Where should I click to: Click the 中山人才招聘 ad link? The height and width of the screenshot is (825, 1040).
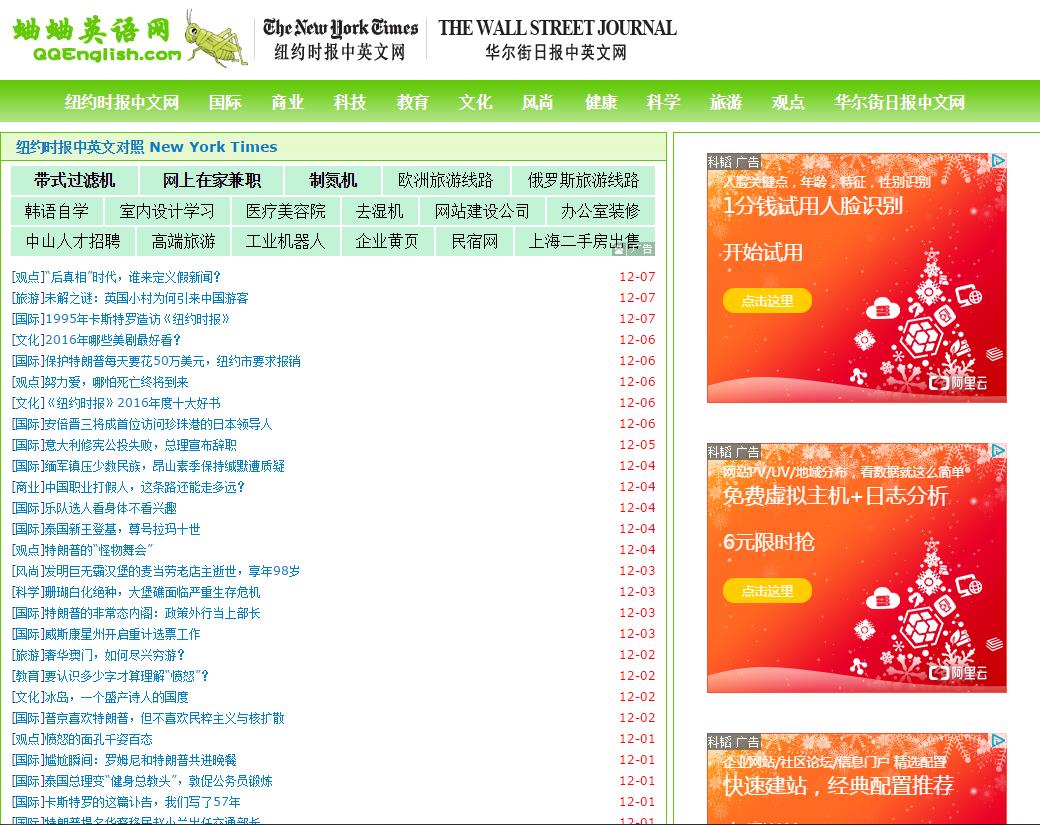(x=73, y=241)
